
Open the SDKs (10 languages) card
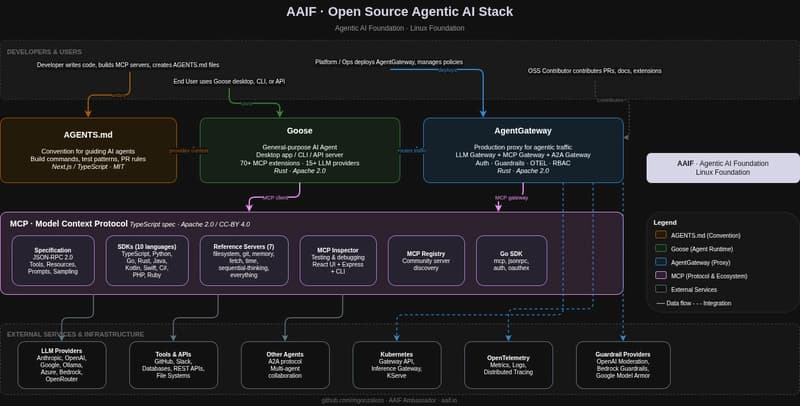(147, 260)
